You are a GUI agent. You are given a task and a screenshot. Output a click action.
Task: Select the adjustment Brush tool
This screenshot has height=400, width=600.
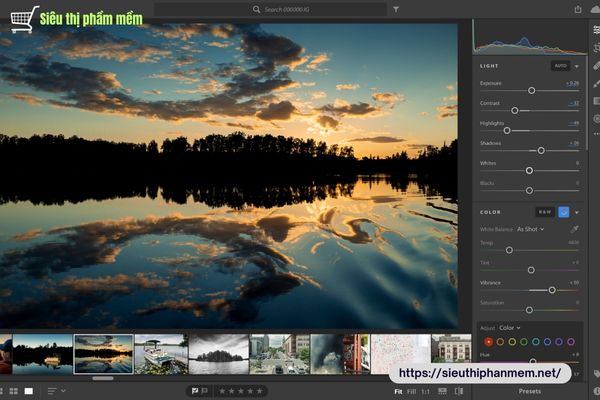596,83
